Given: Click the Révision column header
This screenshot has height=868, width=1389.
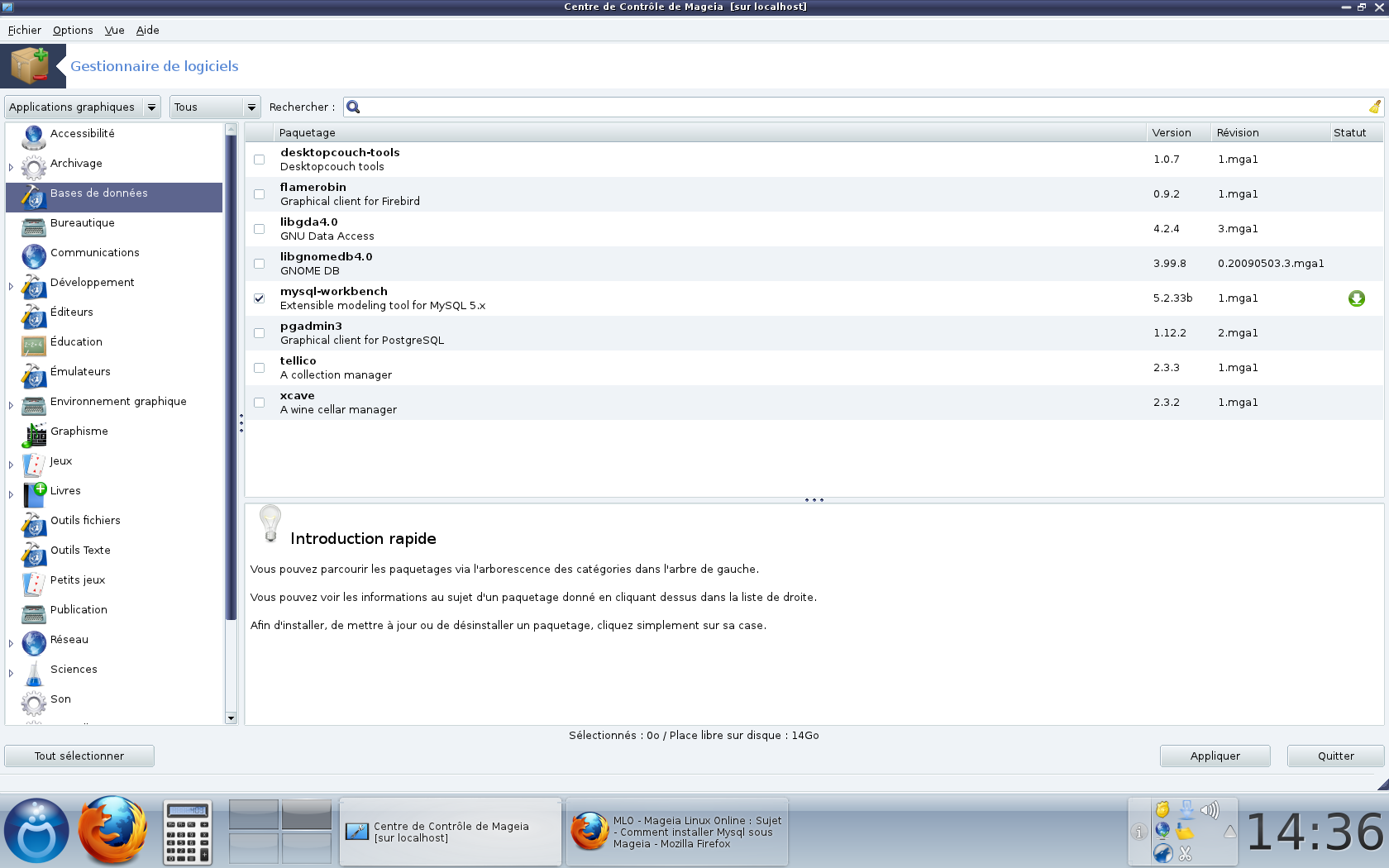Looking at the screenshot, I should 1269,132.
